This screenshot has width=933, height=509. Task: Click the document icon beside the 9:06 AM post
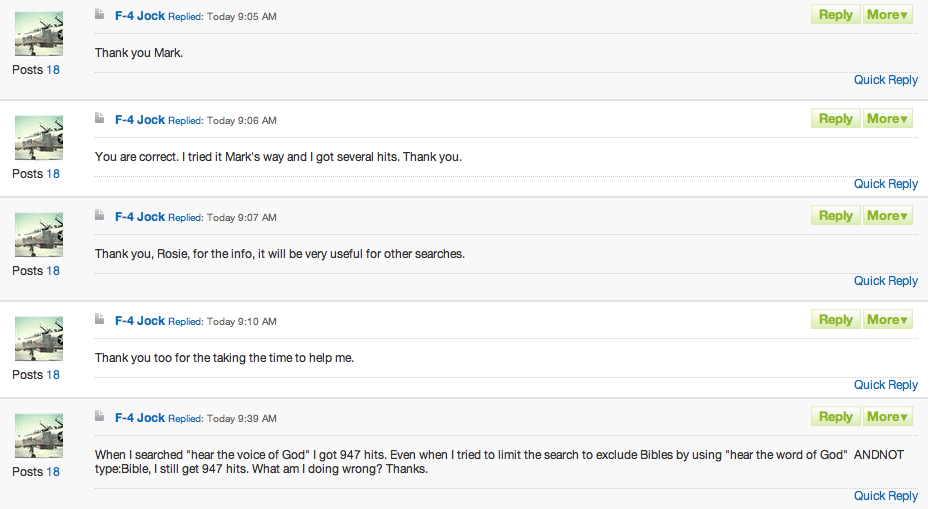tap(100, 118)
